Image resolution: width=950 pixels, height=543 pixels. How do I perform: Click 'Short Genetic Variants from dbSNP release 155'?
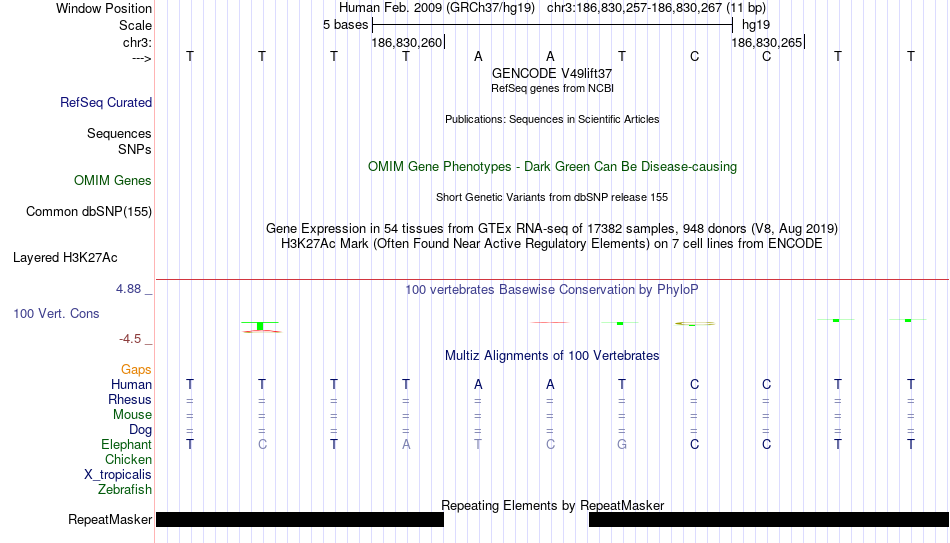552,198
